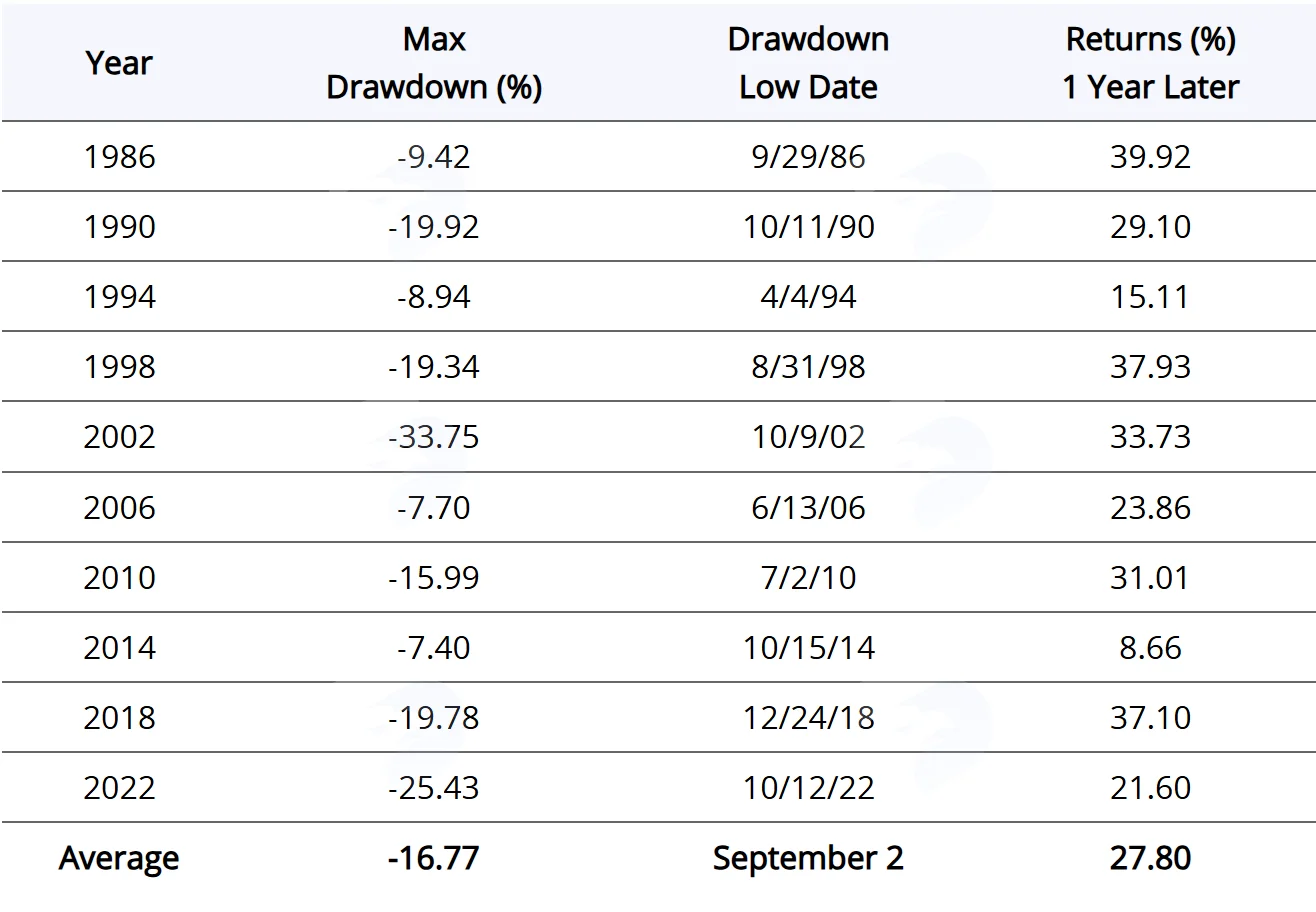Click the 12/24/18 low date

pyautogui.click(x=808, y=717)
